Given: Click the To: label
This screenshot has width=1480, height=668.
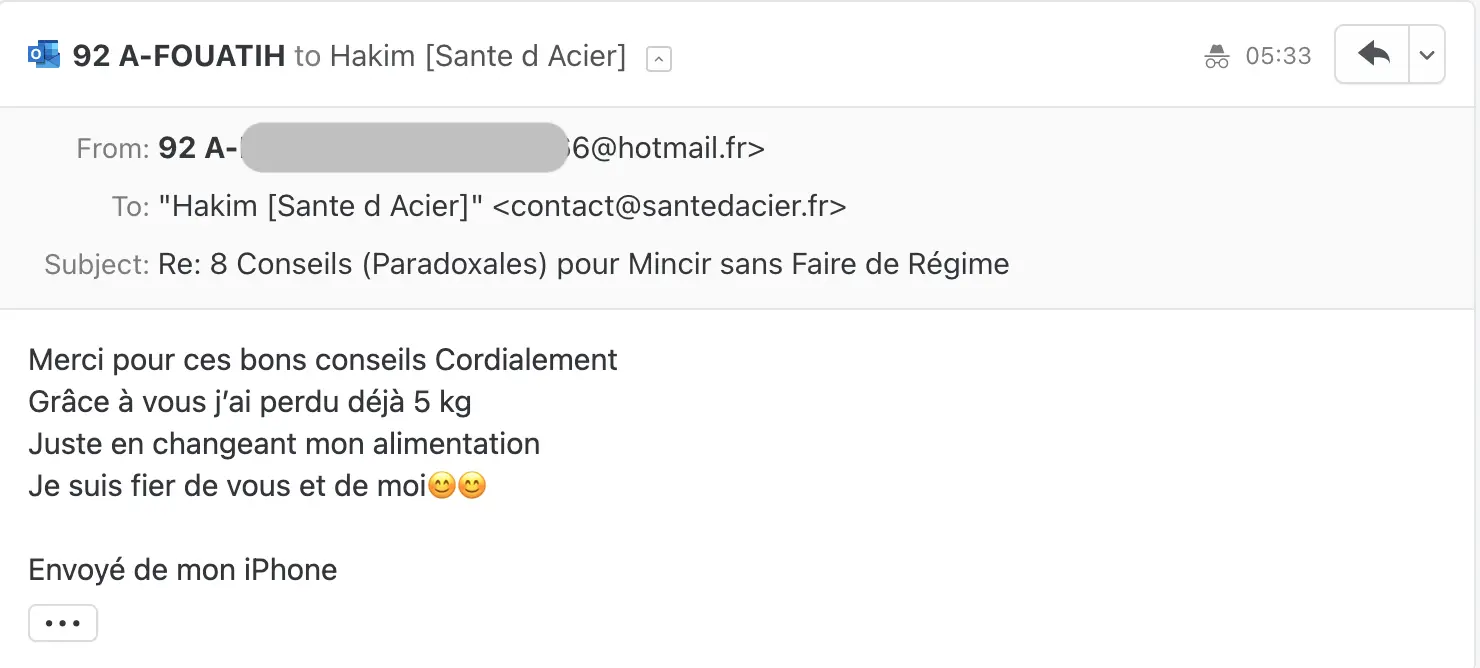Looking at the screenshot, I should (x=130, y=207).
